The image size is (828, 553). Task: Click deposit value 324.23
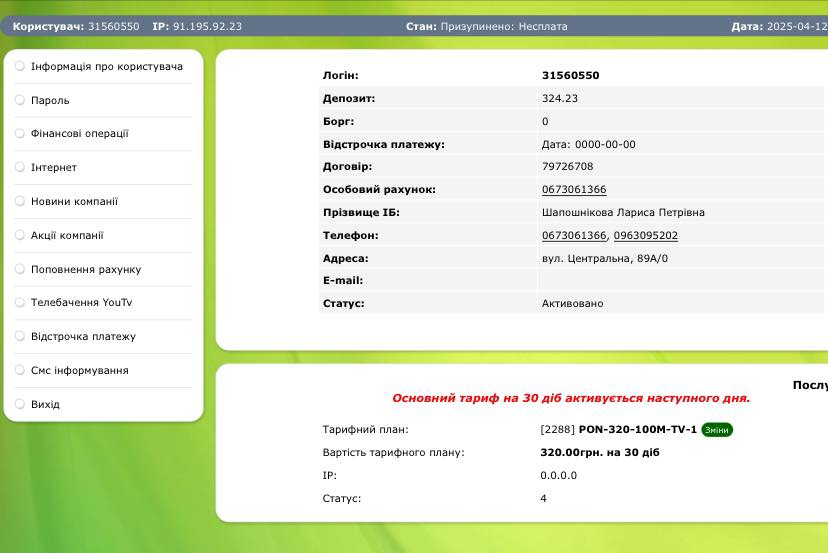[560, 98]
